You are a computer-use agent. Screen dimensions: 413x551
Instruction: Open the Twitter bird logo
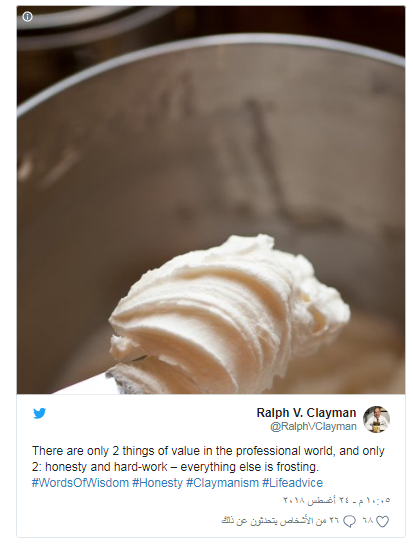pos(39,413)
